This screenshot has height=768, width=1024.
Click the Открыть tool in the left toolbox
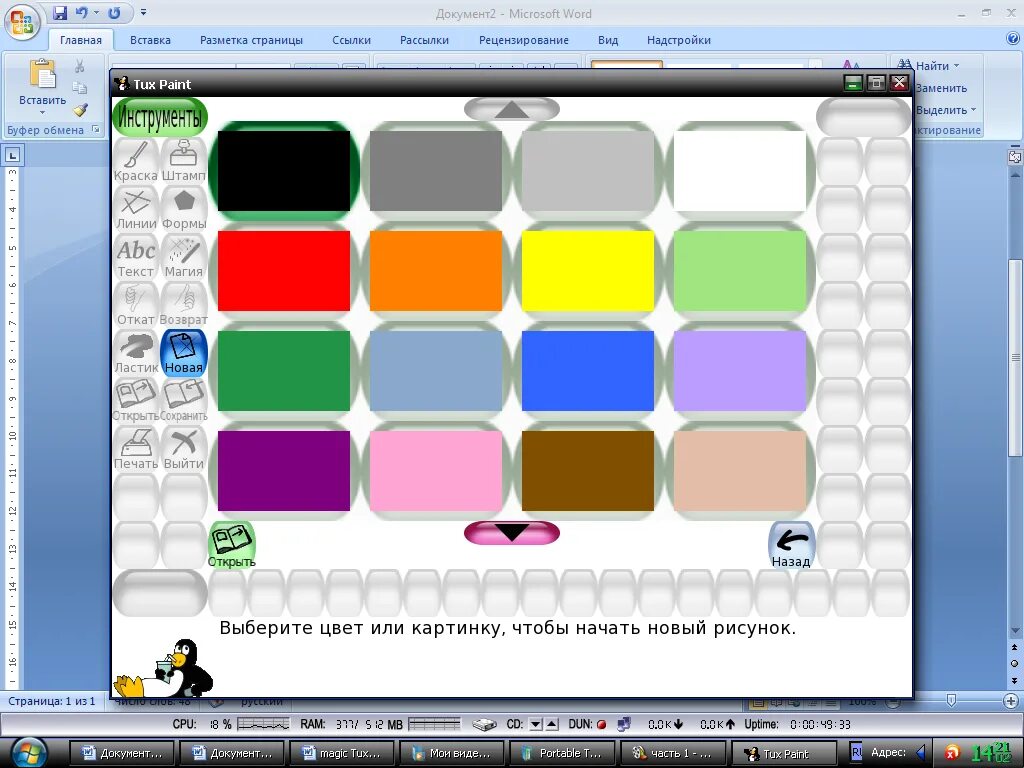click(x=136, y=401)
